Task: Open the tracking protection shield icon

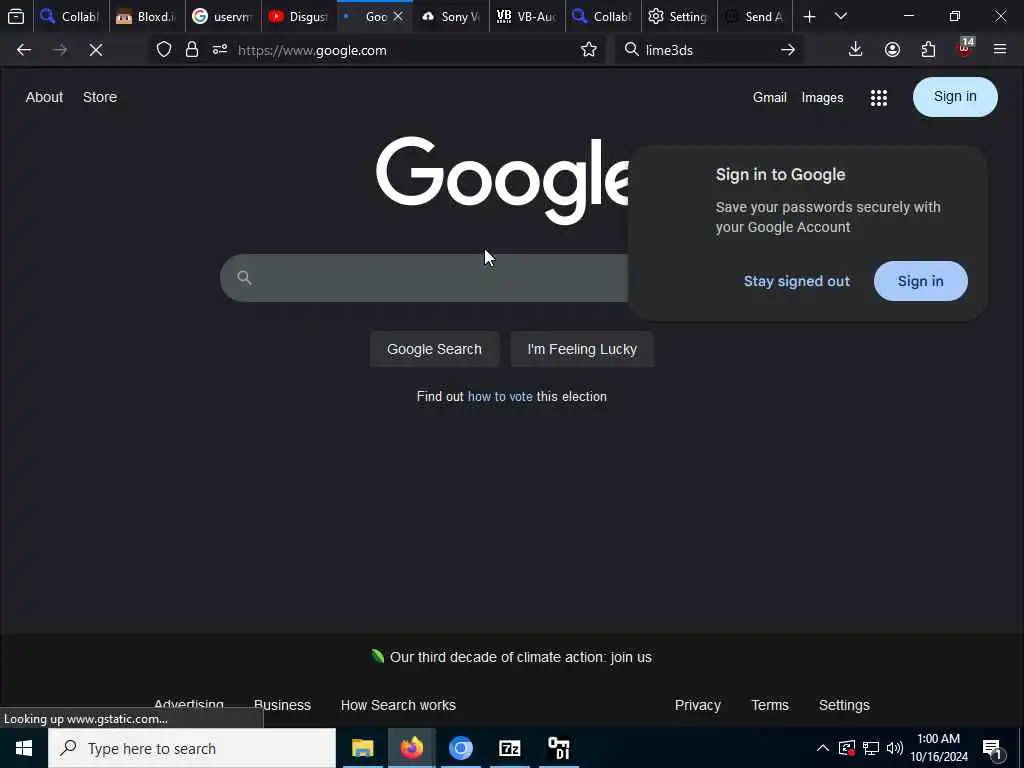Action: [x=164, y=50]
